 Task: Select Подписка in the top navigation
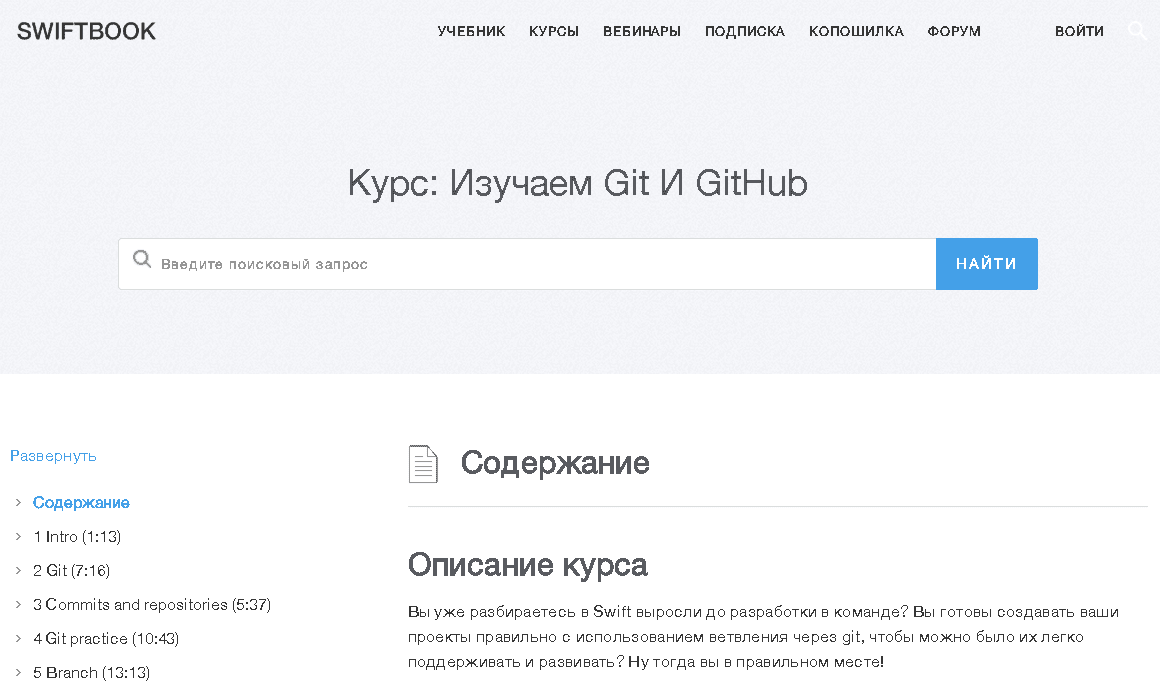tap(744, 31)
